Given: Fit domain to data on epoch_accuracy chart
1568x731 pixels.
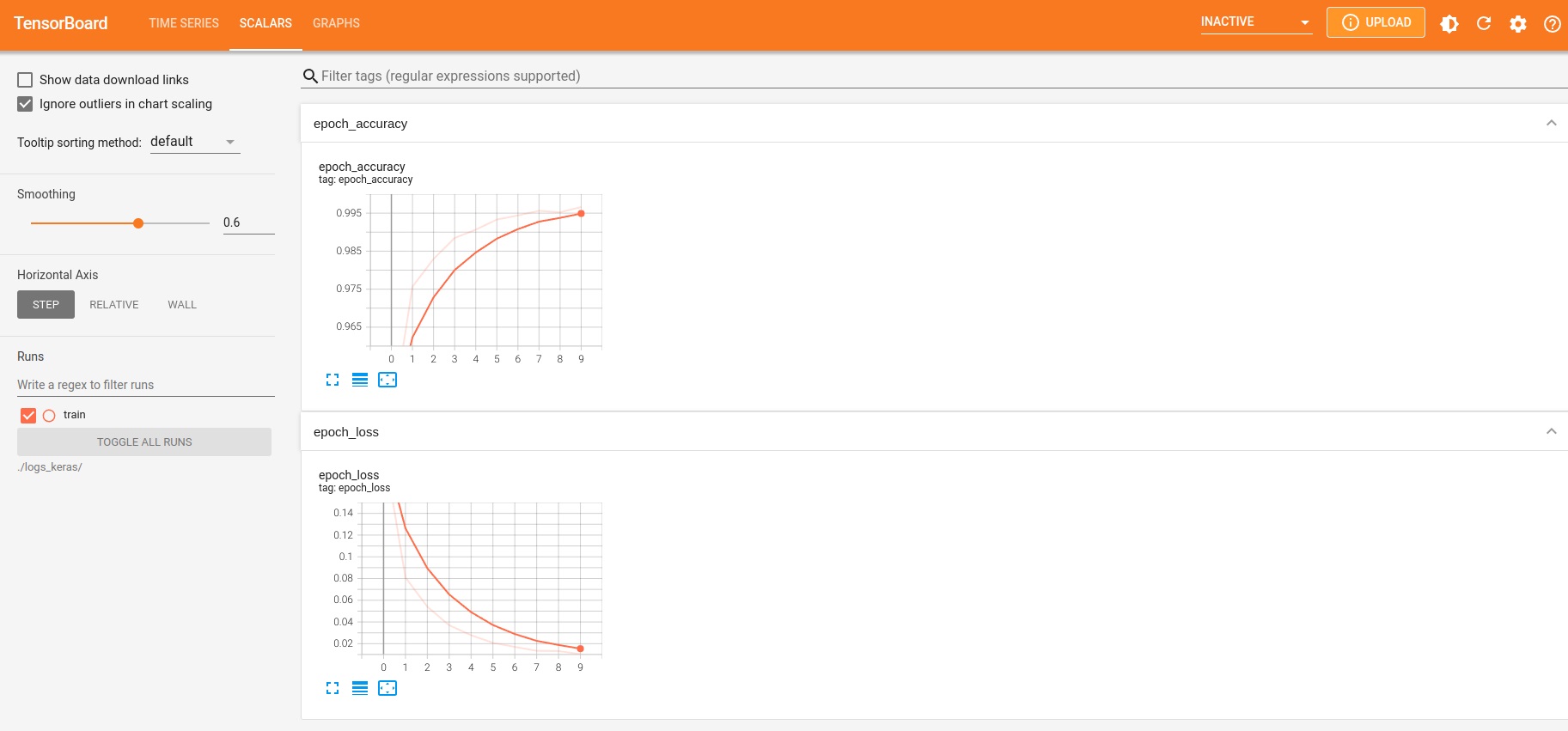Looking at the screenshot, I should coord(387,380).
